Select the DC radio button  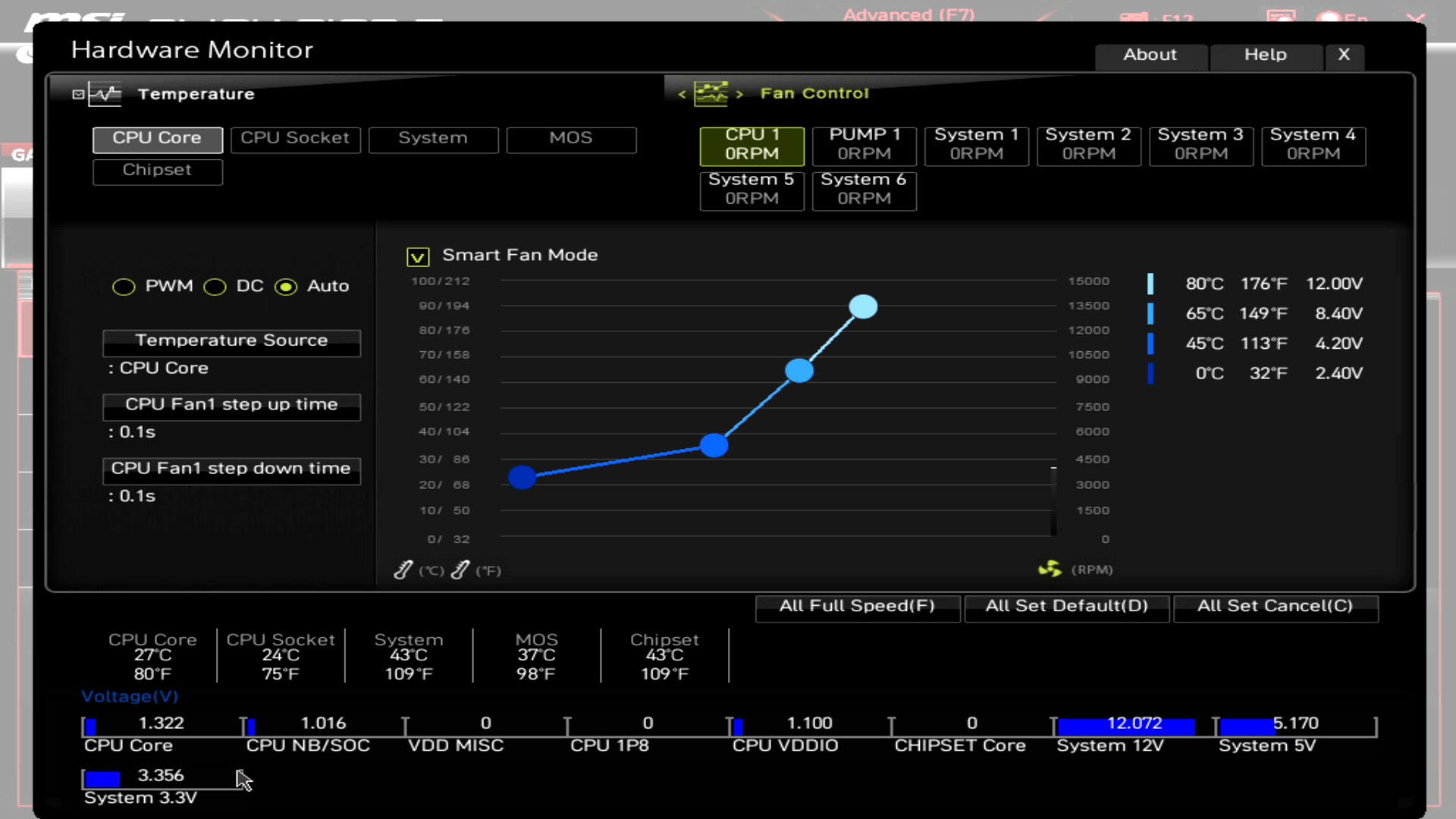tap(215, 287)
